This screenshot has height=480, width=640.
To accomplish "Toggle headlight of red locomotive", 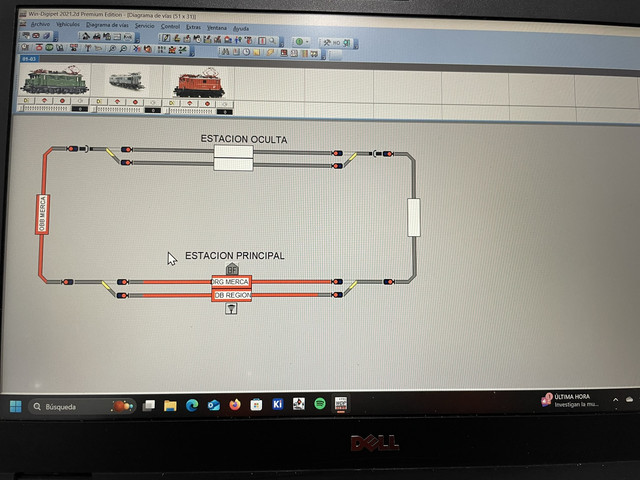I will pos(171,103).
